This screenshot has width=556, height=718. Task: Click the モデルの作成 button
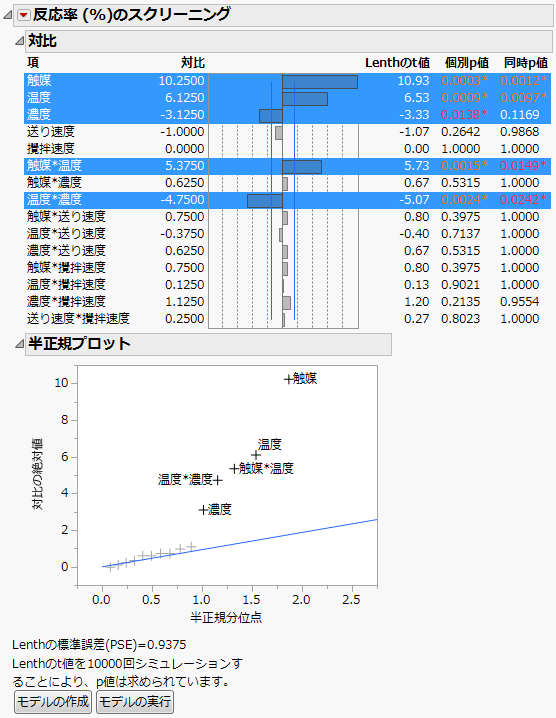(54, 702)
